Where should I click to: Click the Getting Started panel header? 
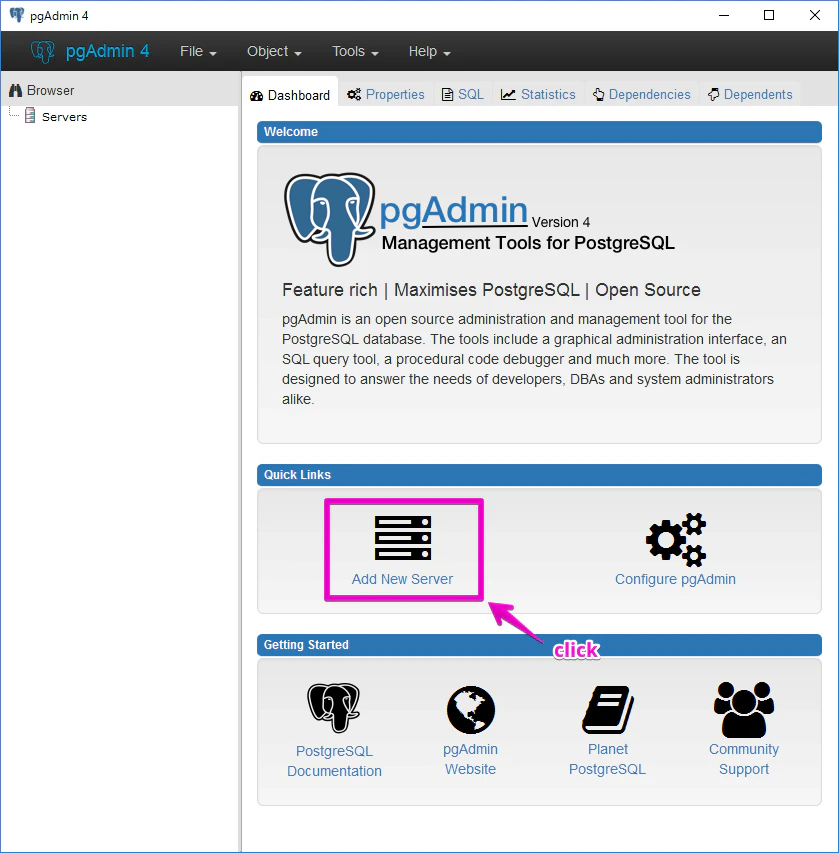(x=539, y=645)
